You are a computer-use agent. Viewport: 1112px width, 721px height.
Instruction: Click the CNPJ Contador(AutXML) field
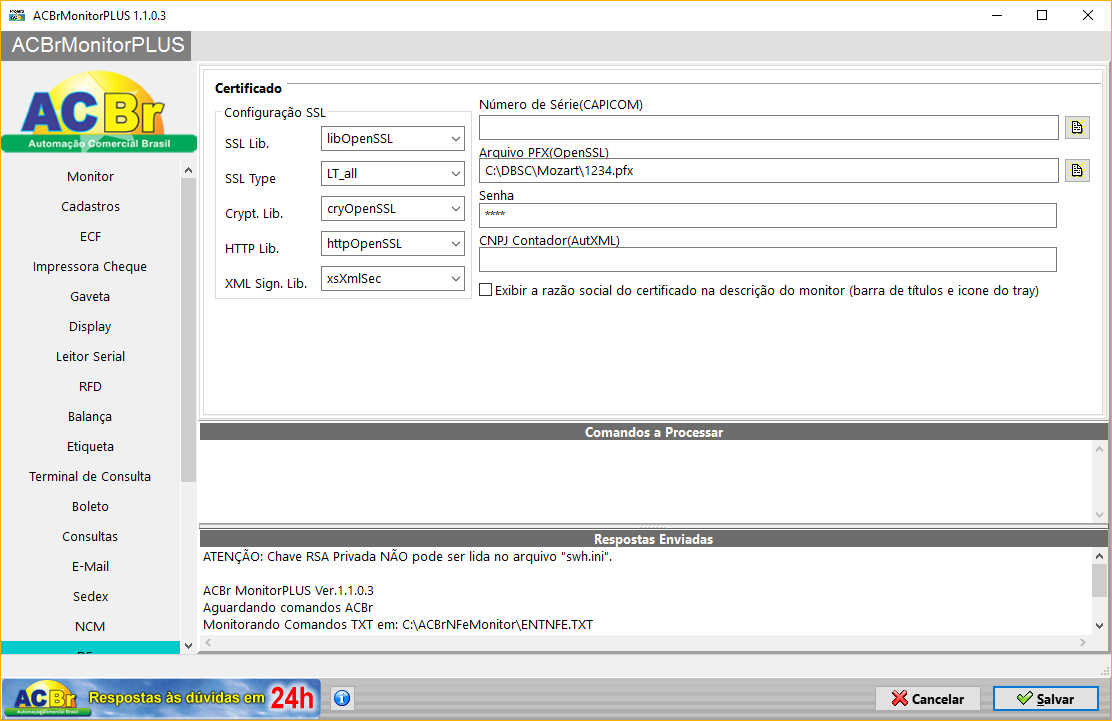click(x=768, y=259)
